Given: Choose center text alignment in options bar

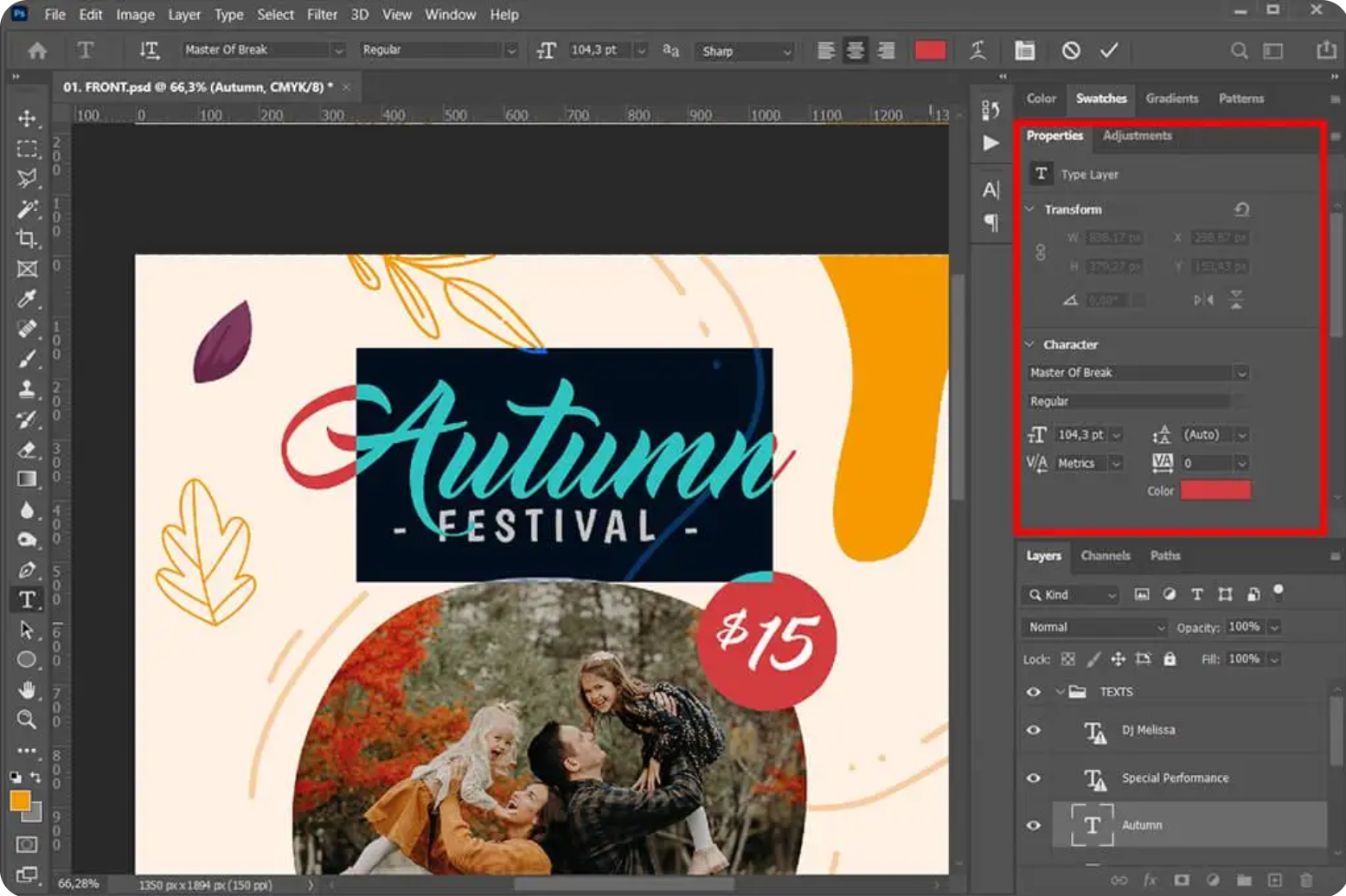Looking at the screenshot, I should pyautogui.click(x=855, y=50).
